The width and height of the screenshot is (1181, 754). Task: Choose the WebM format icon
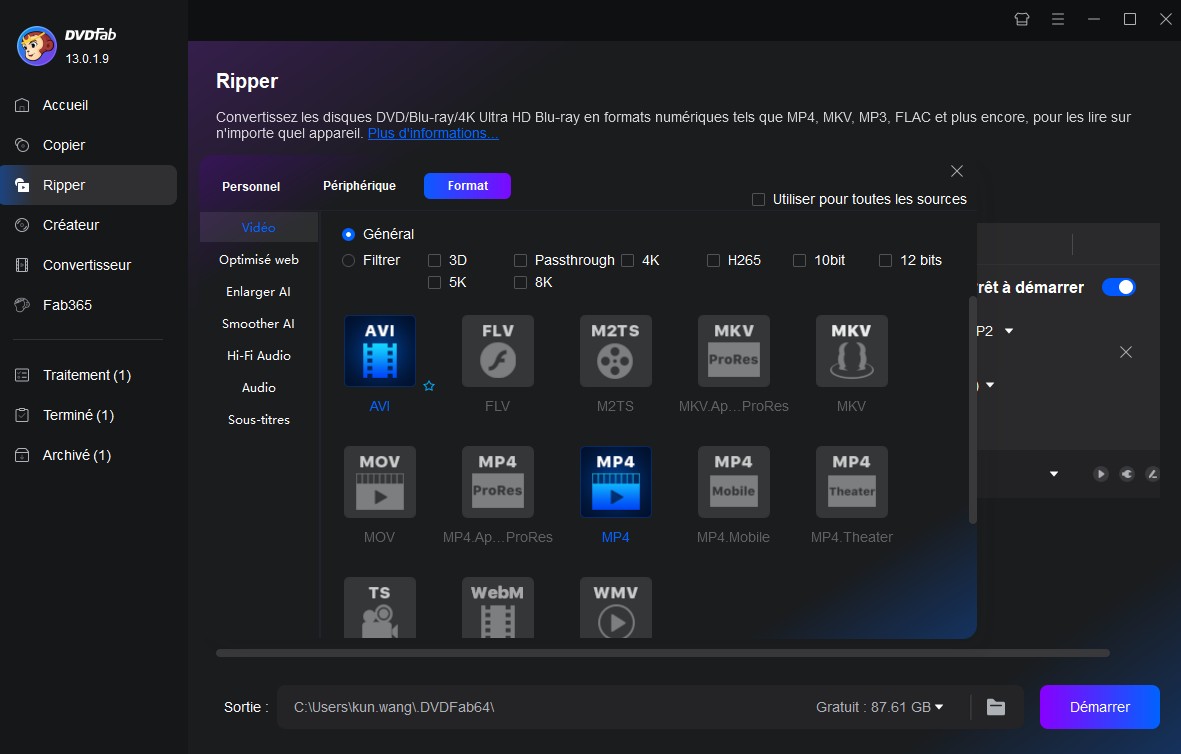pyautogui.click(x=498, y=608)
